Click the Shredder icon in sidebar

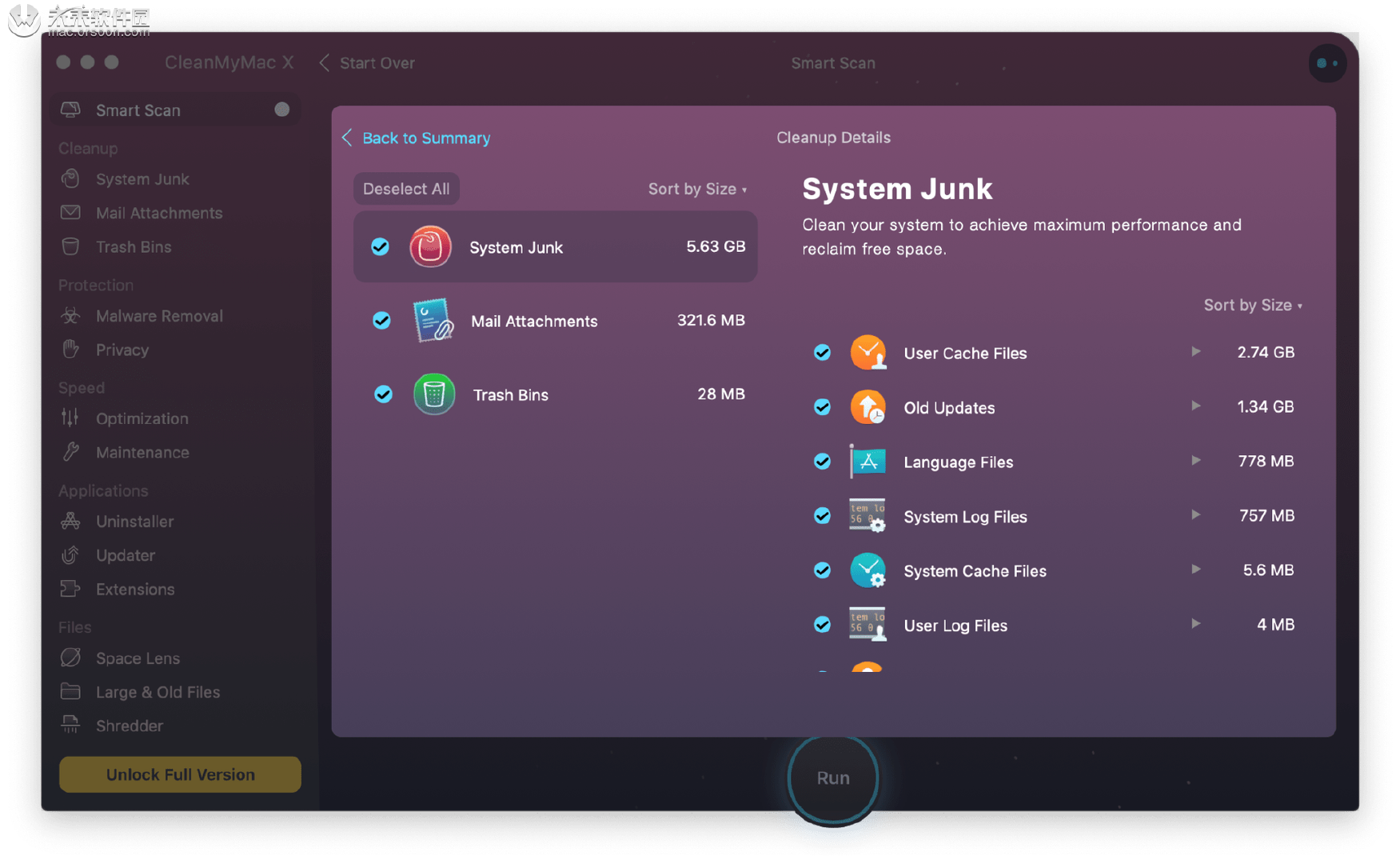[x=70, y=725]
